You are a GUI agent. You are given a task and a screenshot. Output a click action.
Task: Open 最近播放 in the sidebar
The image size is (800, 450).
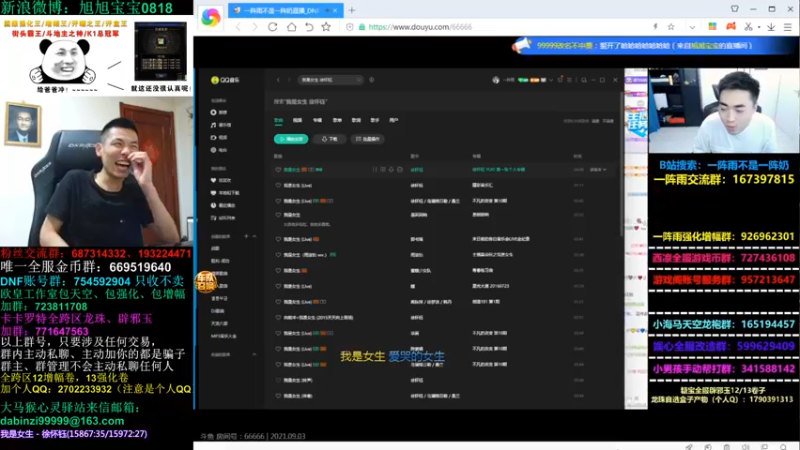click(x=222, y=206)
